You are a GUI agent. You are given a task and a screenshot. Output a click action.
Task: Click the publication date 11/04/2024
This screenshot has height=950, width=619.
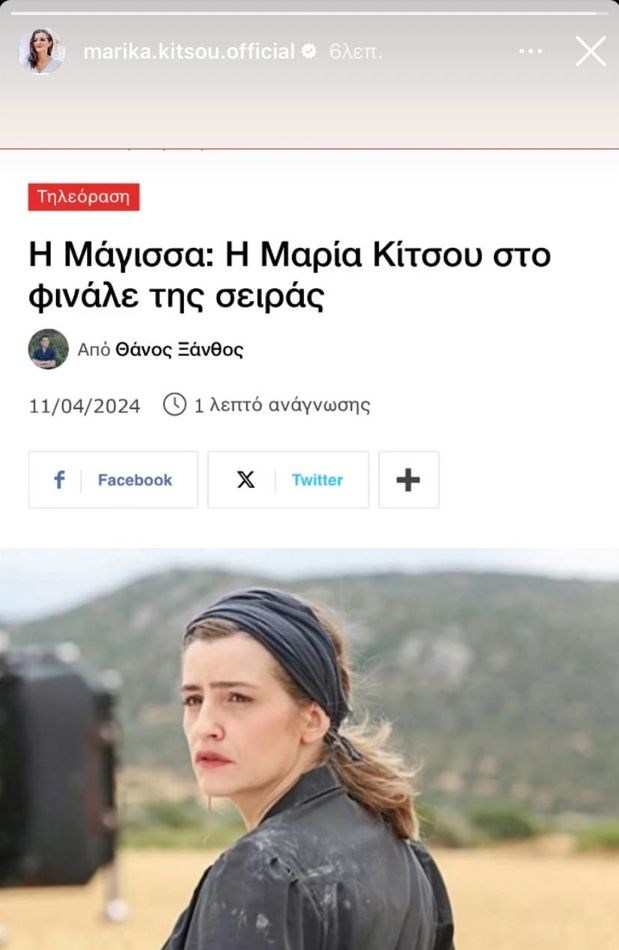tap(84, 405)
